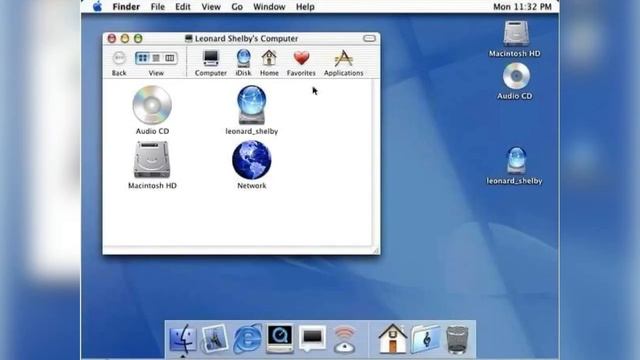The width and height of the screenshot is (640, 360).
Task: Open the Window menu
Action: pyautogui.click(x=269, y=7)
